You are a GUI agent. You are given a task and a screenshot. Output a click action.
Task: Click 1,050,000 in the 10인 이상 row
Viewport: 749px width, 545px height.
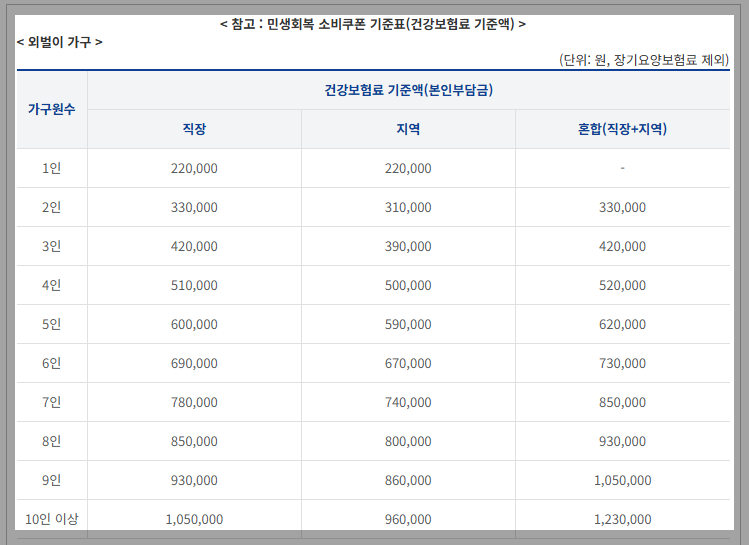pos(194,519)
